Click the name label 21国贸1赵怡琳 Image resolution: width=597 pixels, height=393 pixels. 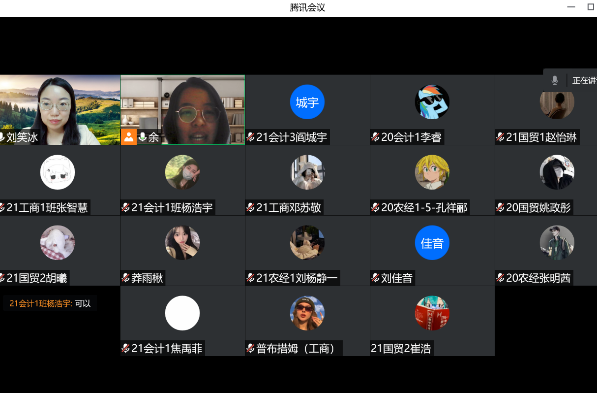point(541,137)
